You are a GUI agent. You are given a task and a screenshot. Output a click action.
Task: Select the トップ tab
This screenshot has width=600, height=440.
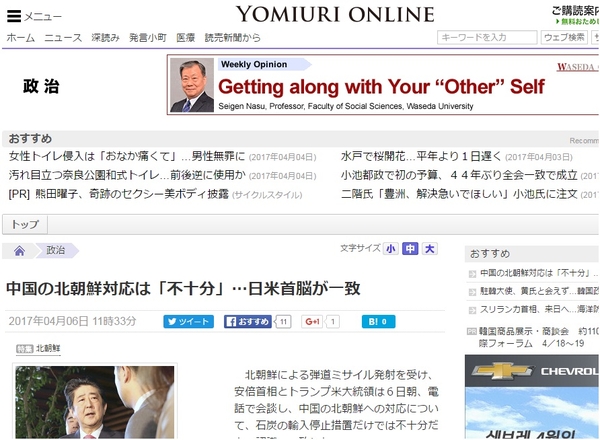pos(25,224)
